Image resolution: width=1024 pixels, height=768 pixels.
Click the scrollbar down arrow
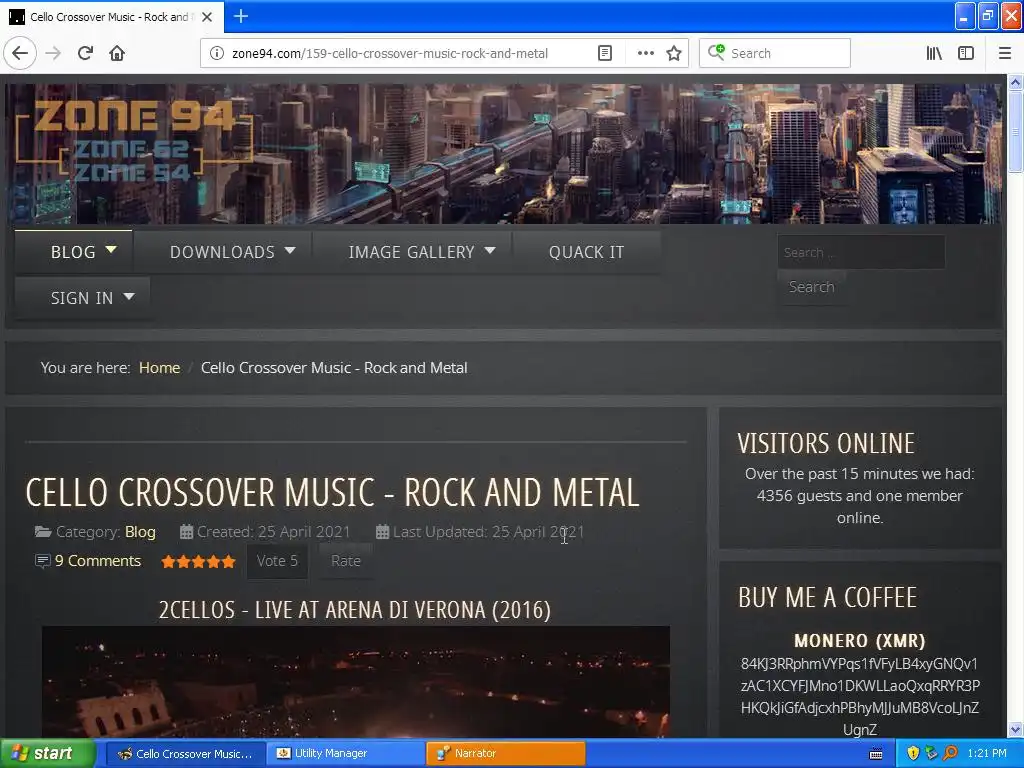point(1015,729)
